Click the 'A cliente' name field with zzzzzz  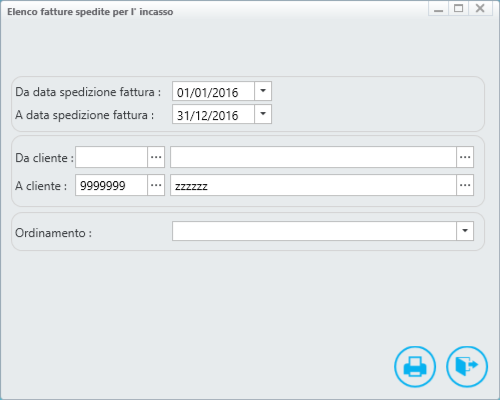point(313,185)
